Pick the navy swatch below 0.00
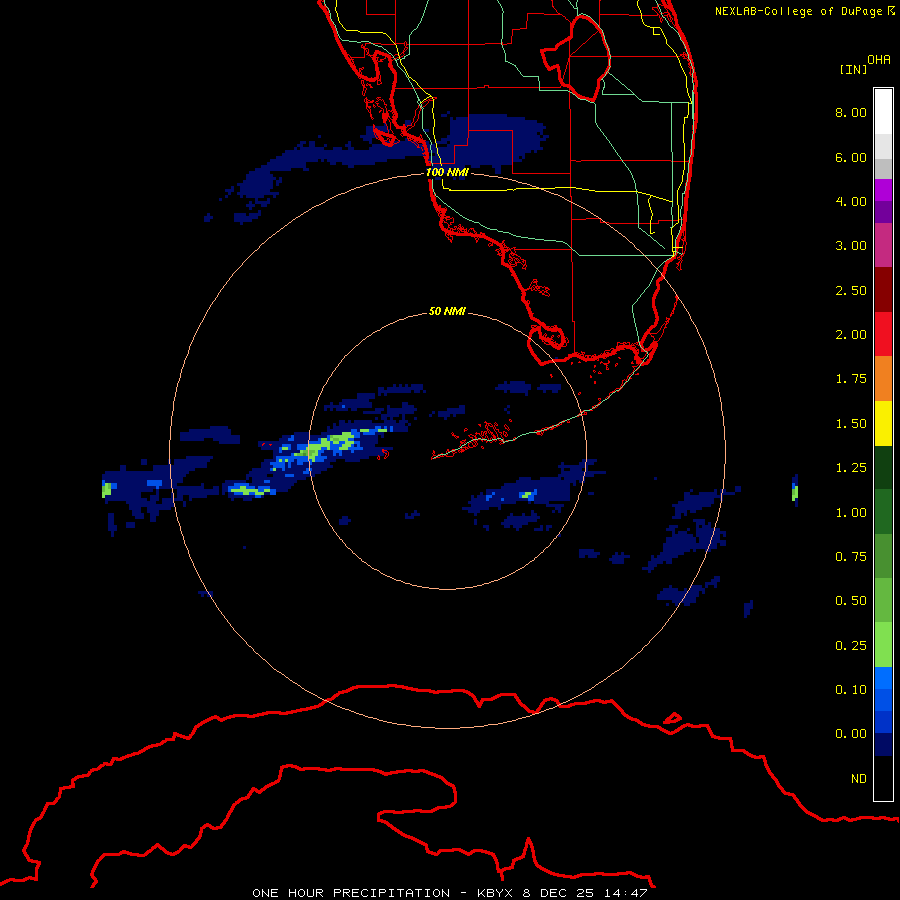Image resolution: width=900 pixels, height=900 pixels. [x=883, y=745]
